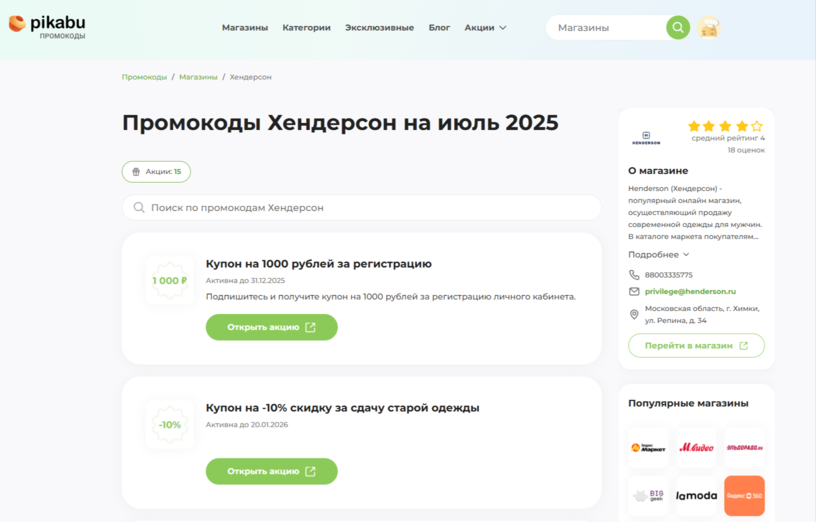This screenshot has height=522, width=816.
Task: Click privilege@henderson.ru email link
Action: point(690,291)
